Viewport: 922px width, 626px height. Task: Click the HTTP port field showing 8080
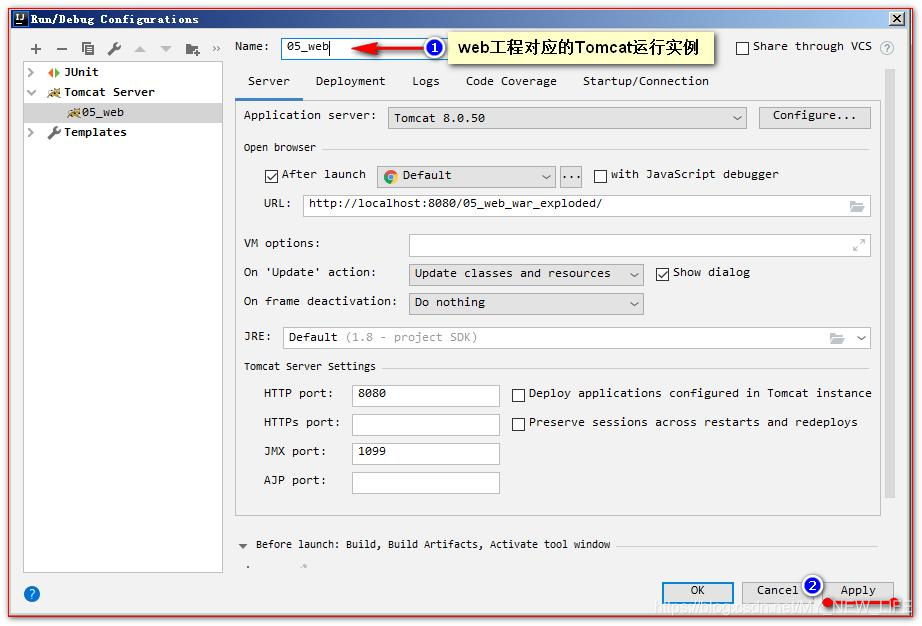click(x=426, y=395)
